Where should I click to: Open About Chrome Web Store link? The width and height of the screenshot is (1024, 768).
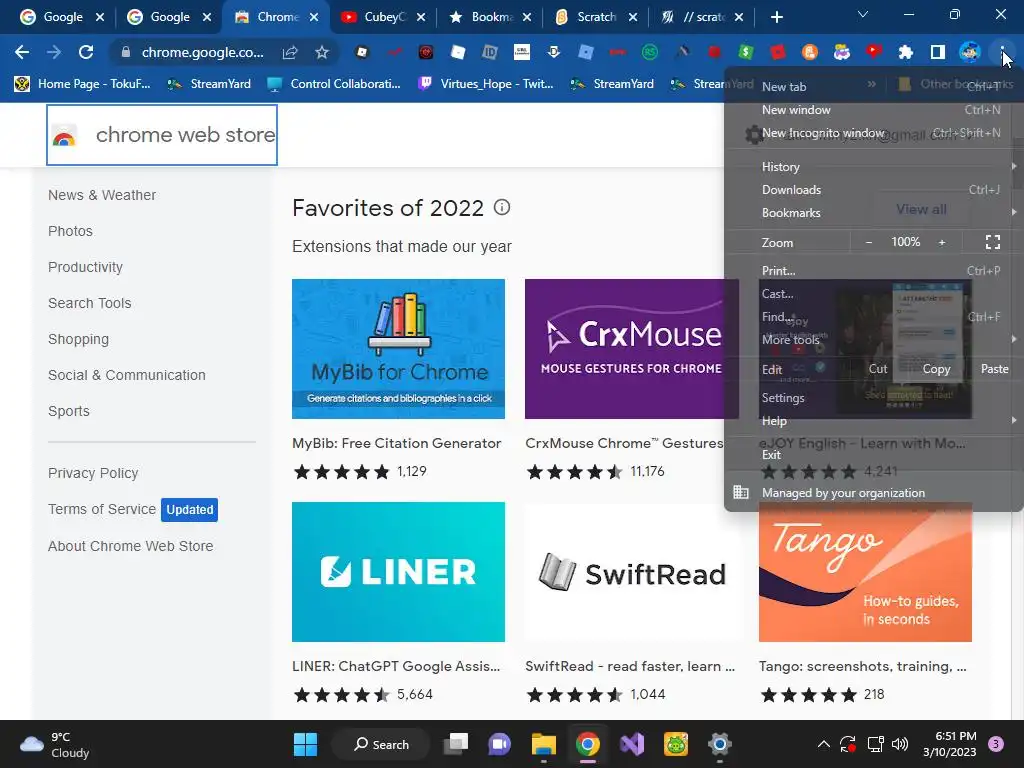131,546
